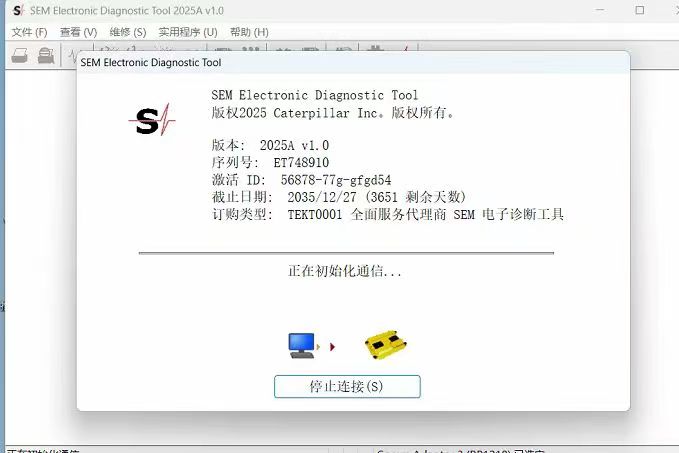Open the 实用程序 (U) menu
The image size is (679, 453).
click(x=187, y=32)
